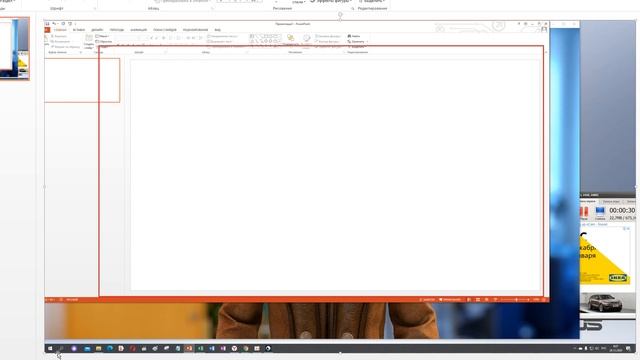Click Заметки in the orange status bar

[x=427, y=300]
